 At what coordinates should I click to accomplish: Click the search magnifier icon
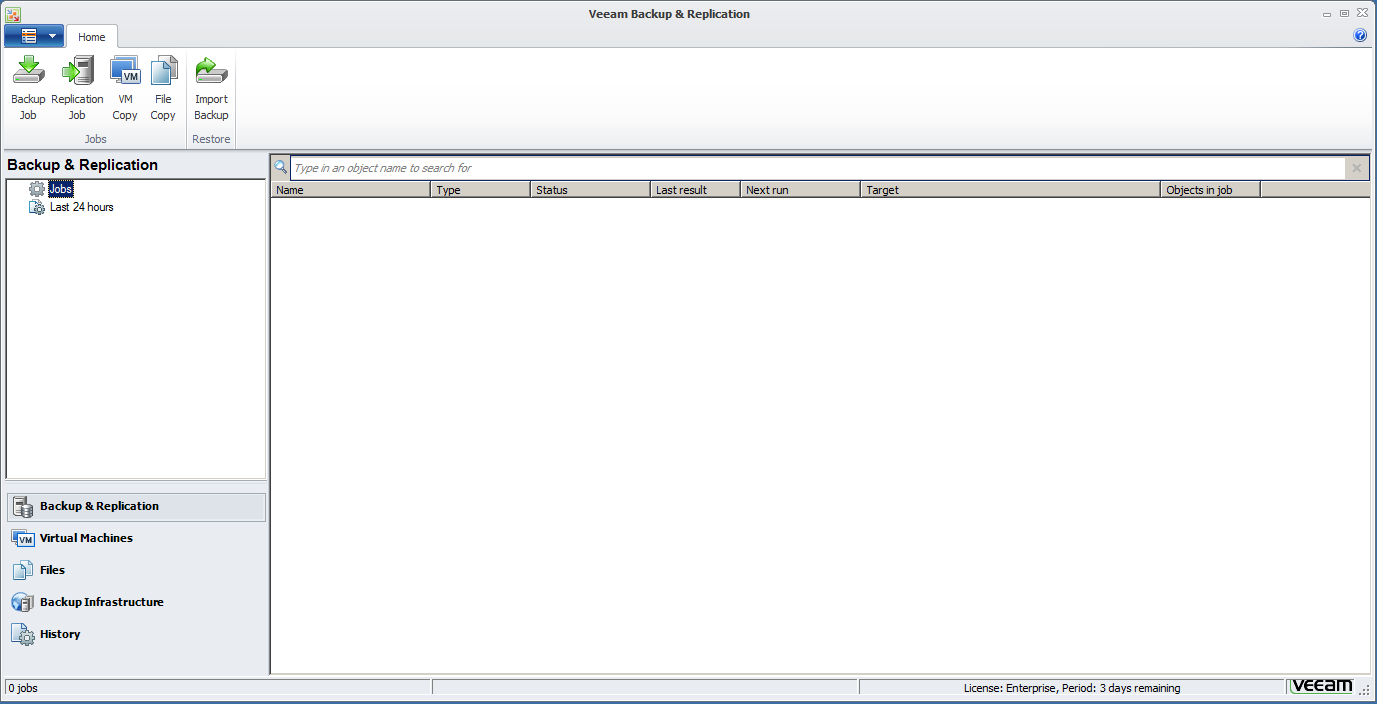point(280,167)
